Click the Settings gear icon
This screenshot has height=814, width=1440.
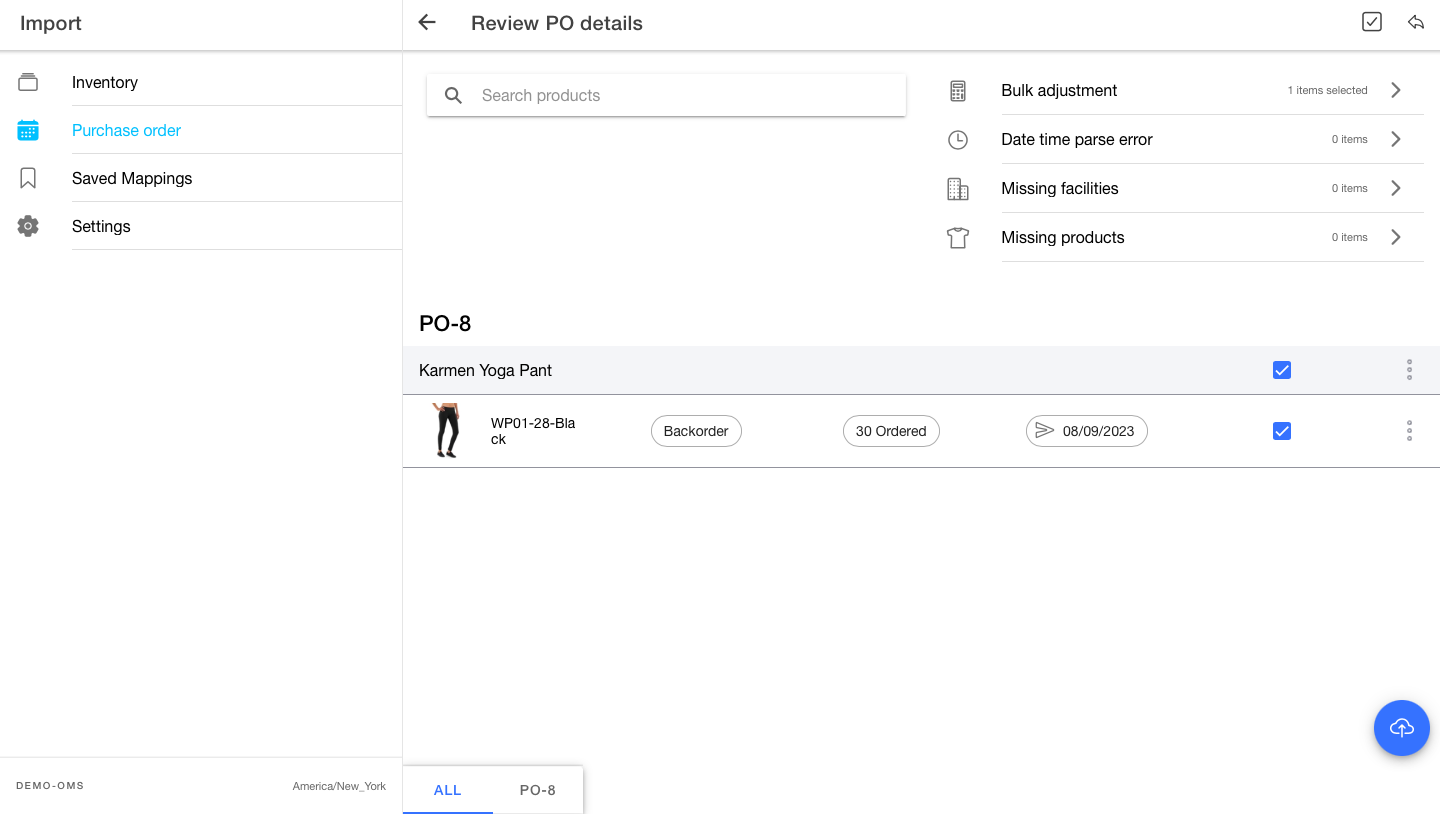[28, 226]
